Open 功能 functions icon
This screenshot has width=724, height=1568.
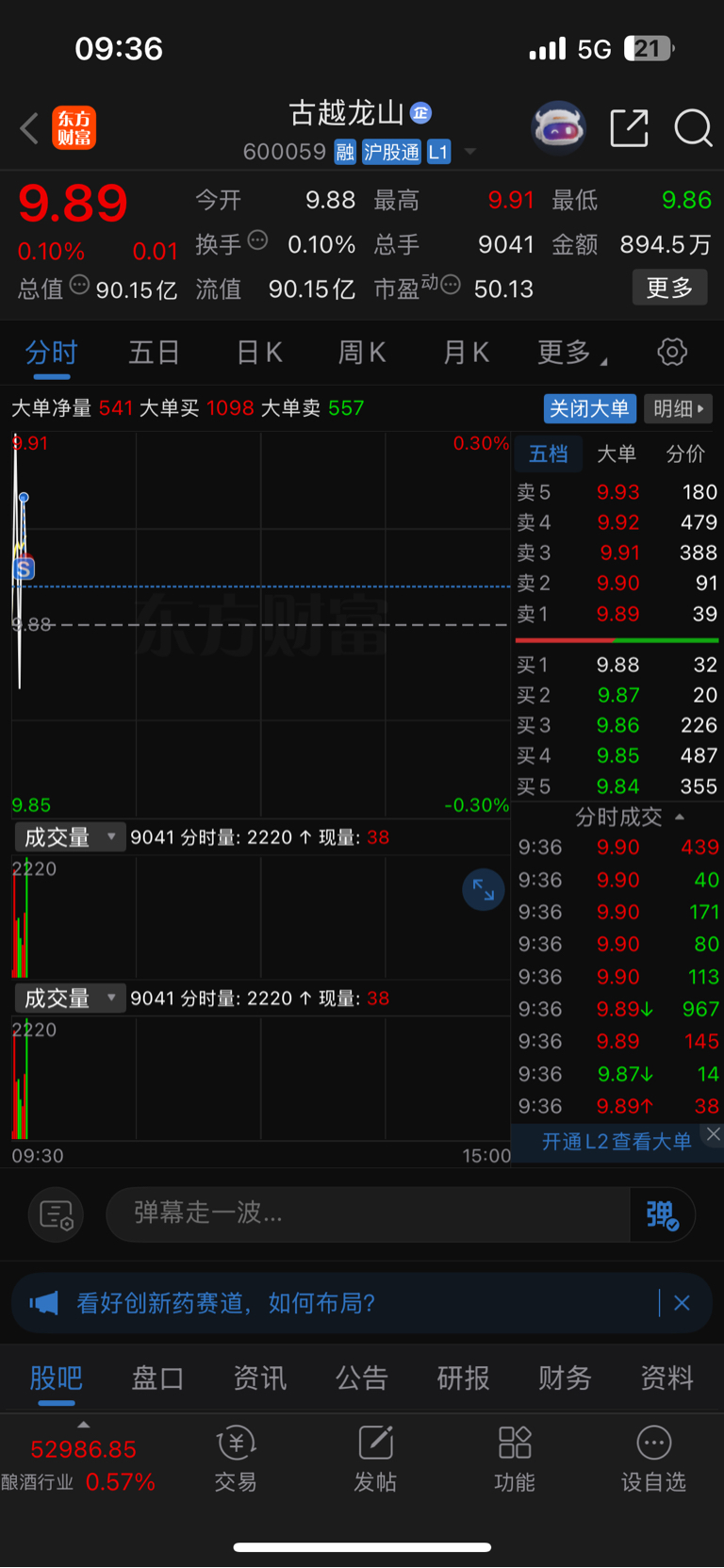point(515,1460)
